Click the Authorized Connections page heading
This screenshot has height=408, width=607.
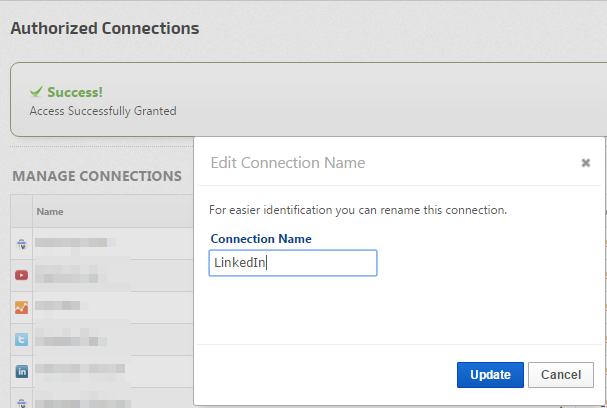[x=104, y=28]
